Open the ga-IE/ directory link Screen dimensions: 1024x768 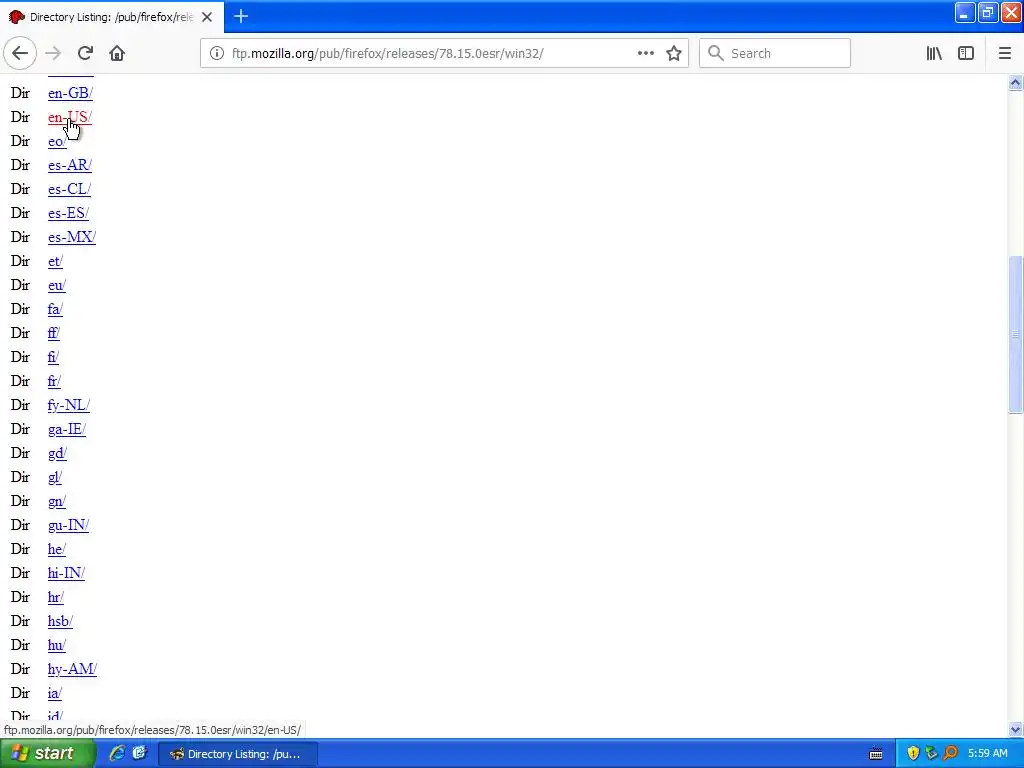tap(67, 430)
